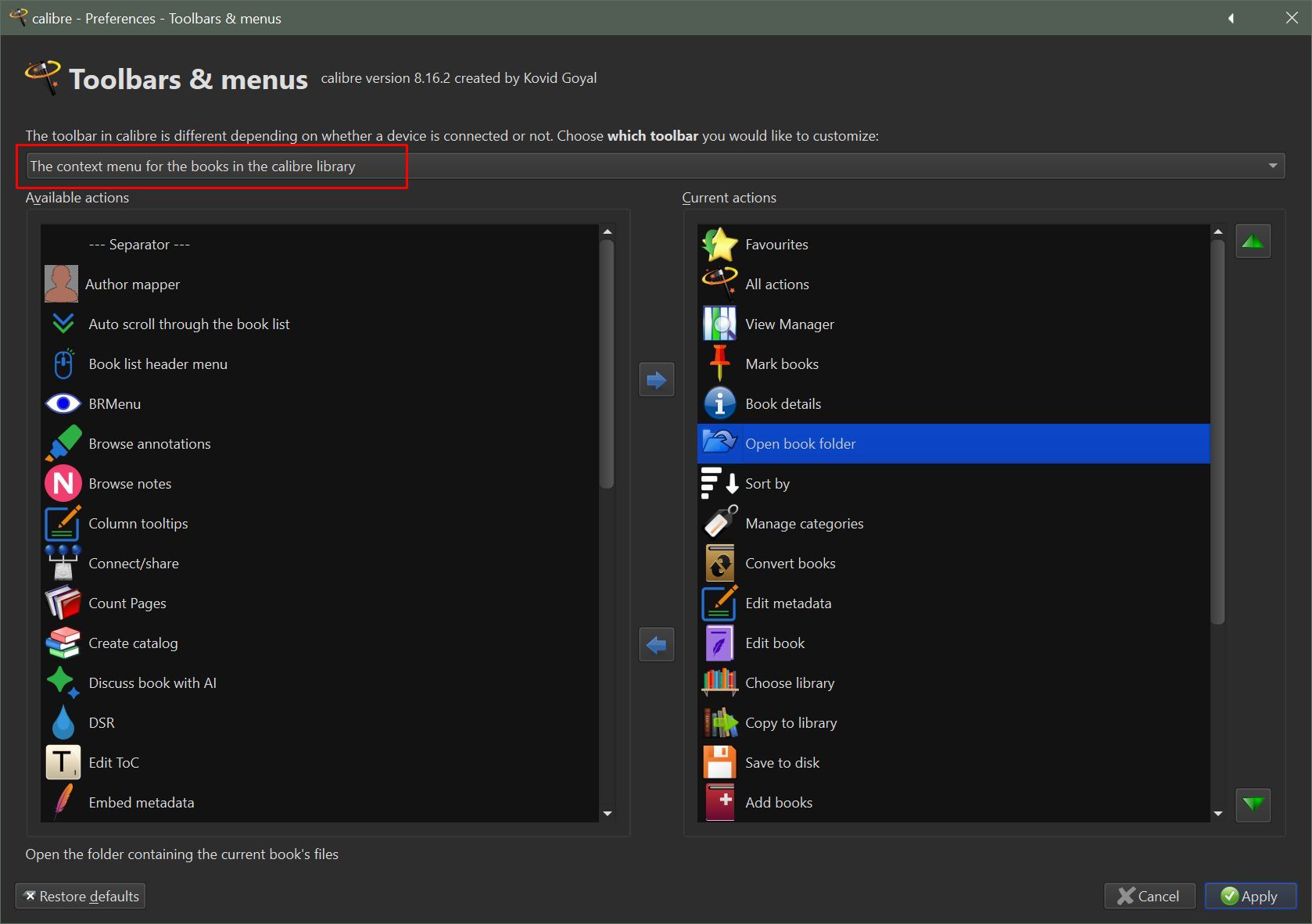Add selected action with right arrow button
This screenshot has width=1312, height=924.
pyautogui.click(x=657, y=380)
